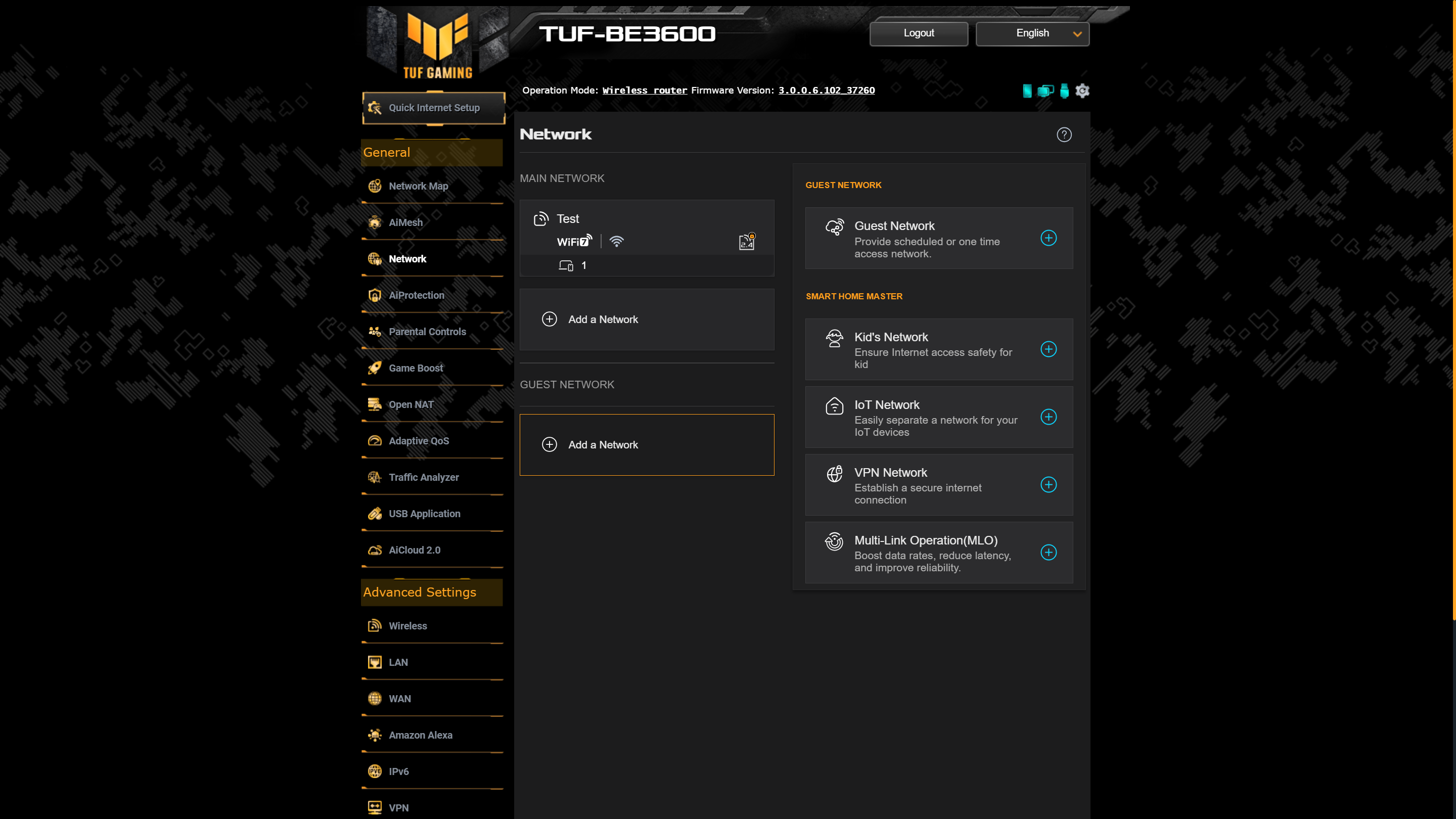Expand Multi-Link Operation (MLO) plus icon

(x=1049, y=552)
